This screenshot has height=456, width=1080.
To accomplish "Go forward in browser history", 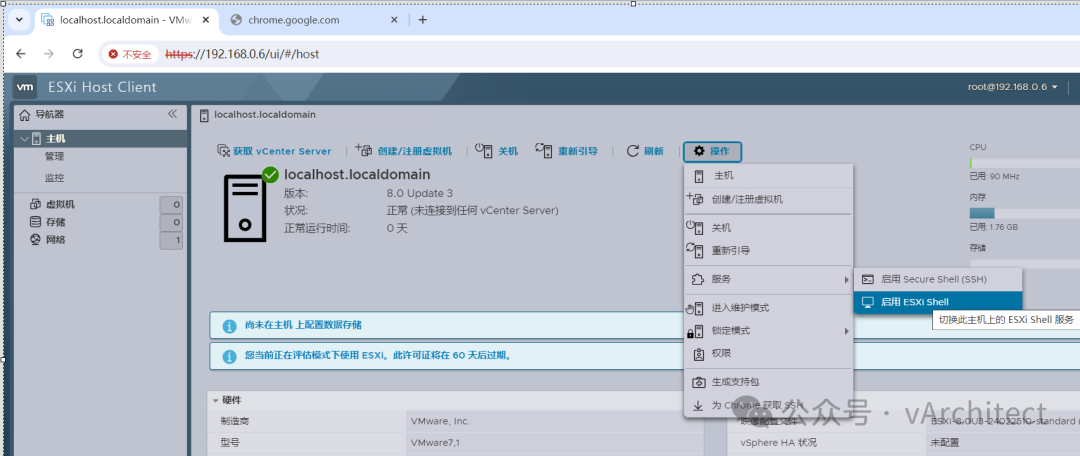I will click(49, 54).
